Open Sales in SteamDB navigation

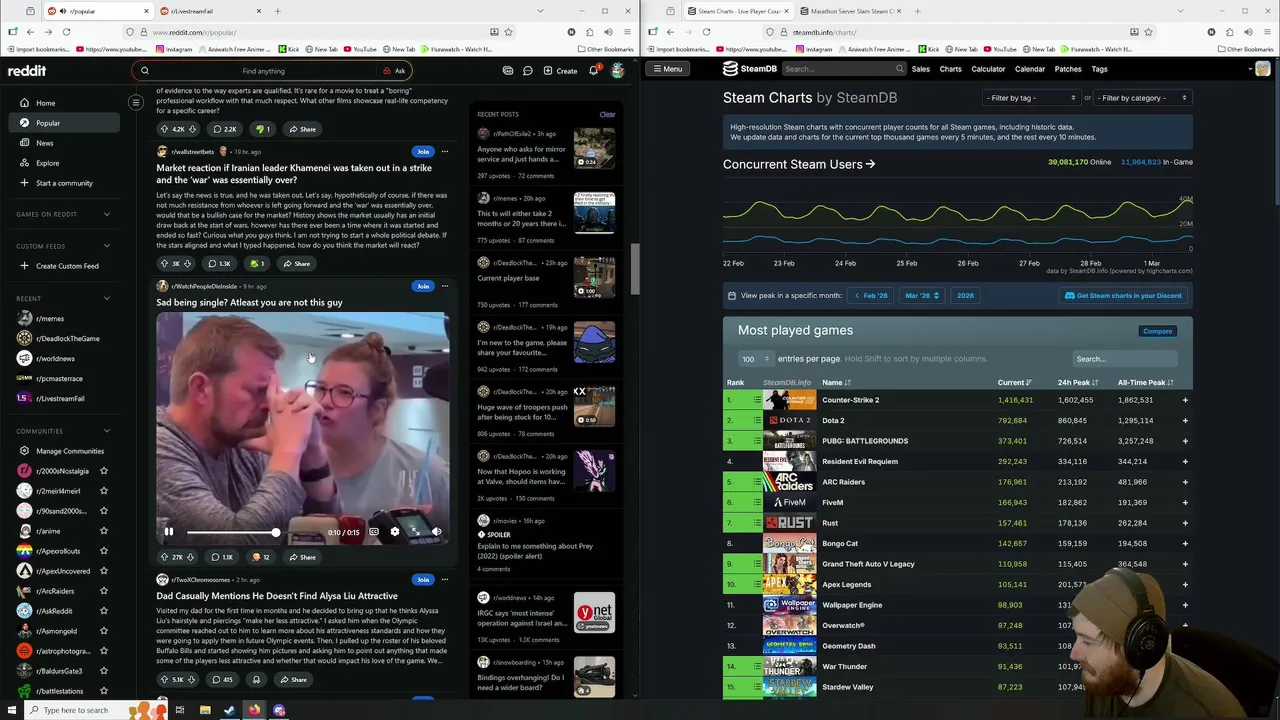[x=920, y=69]
